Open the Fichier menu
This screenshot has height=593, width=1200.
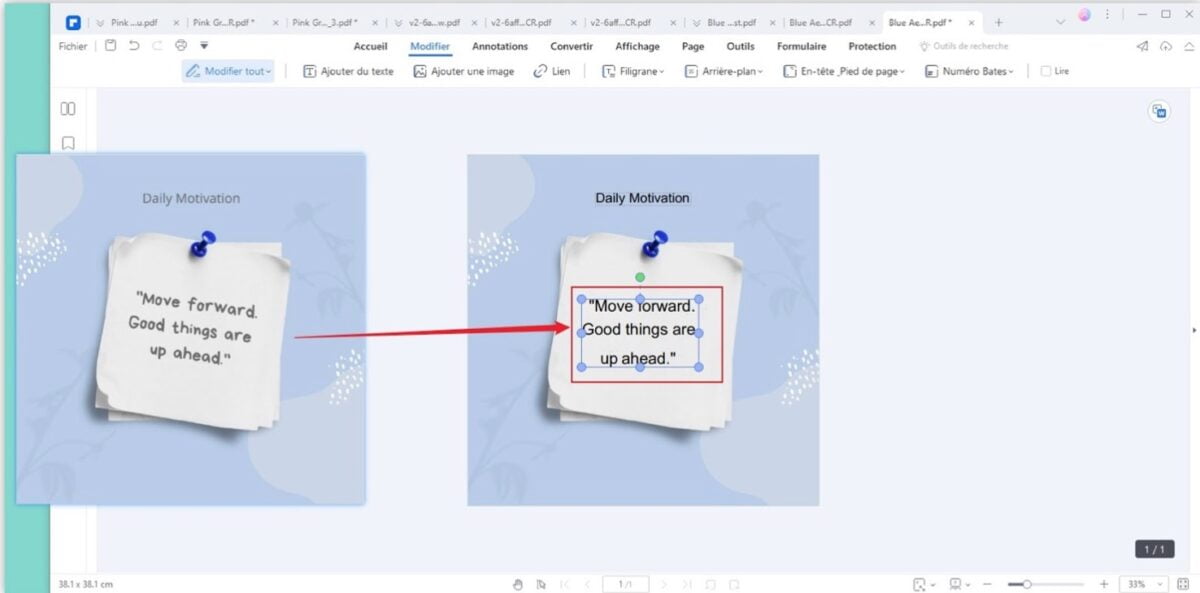click(x=71, y=46)
